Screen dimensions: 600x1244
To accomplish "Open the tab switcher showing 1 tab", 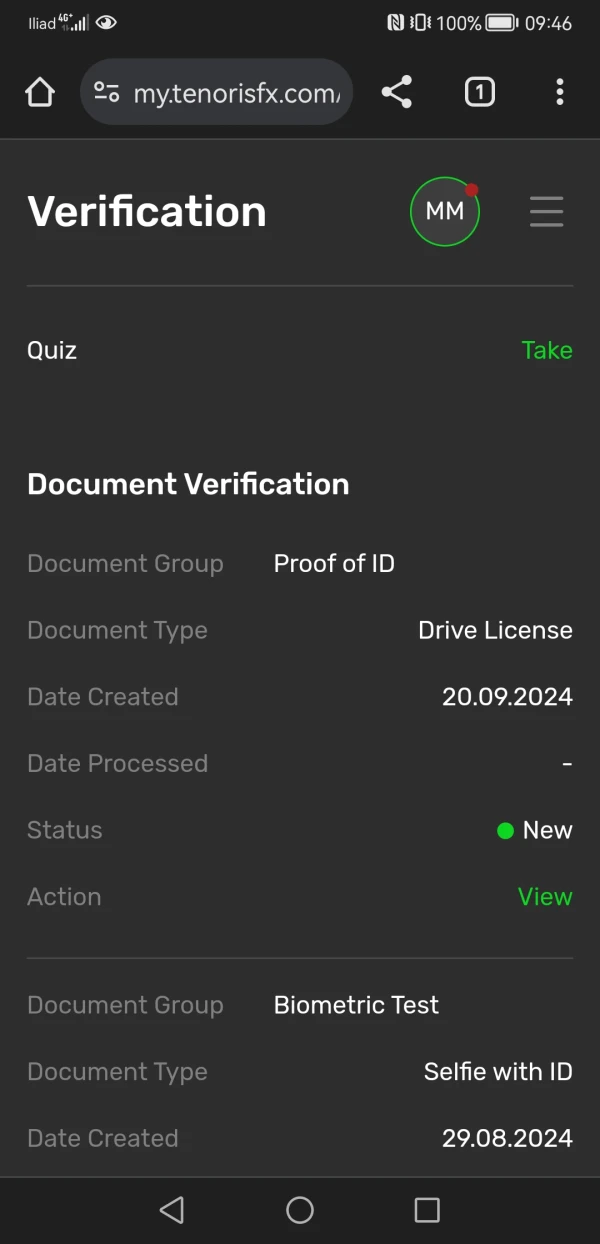I will coord(479,93).
